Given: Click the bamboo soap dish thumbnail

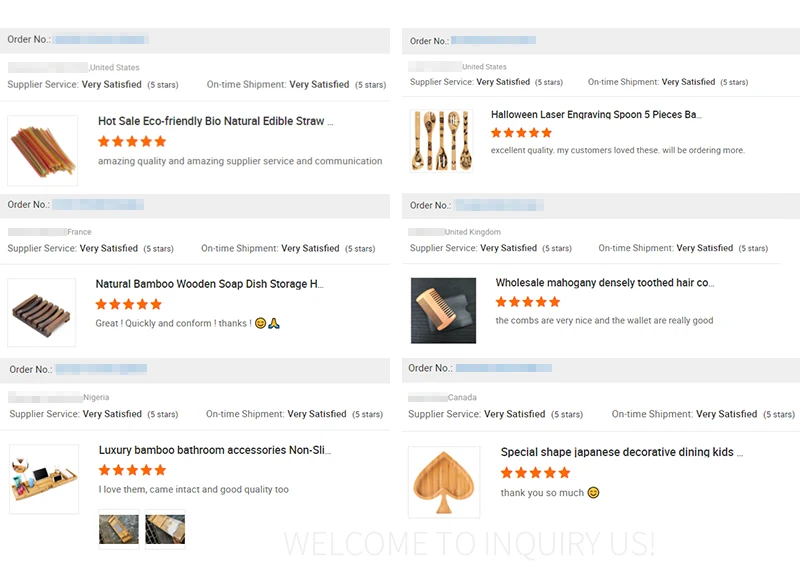Looking at the screenshot, I should pyautogui.click(x=42, y=313).
